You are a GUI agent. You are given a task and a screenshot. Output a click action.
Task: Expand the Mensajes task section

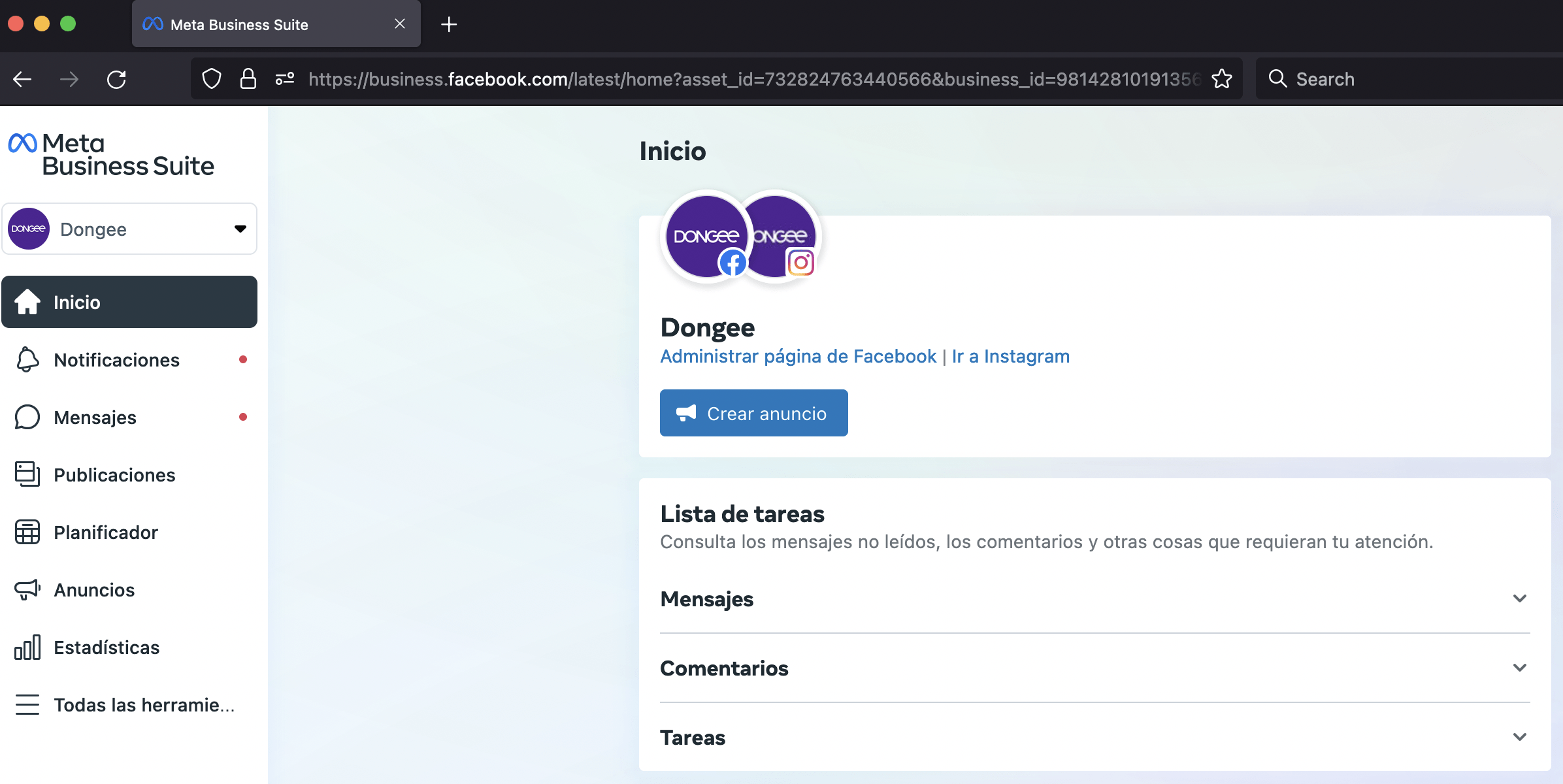tap(1520, 598)
